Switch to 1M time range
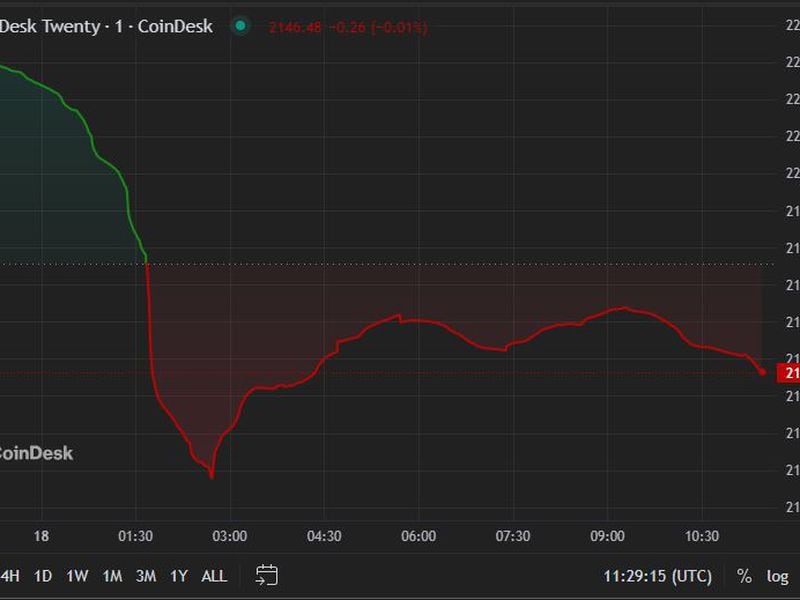800x600 pixels. (x=112, y=576)
